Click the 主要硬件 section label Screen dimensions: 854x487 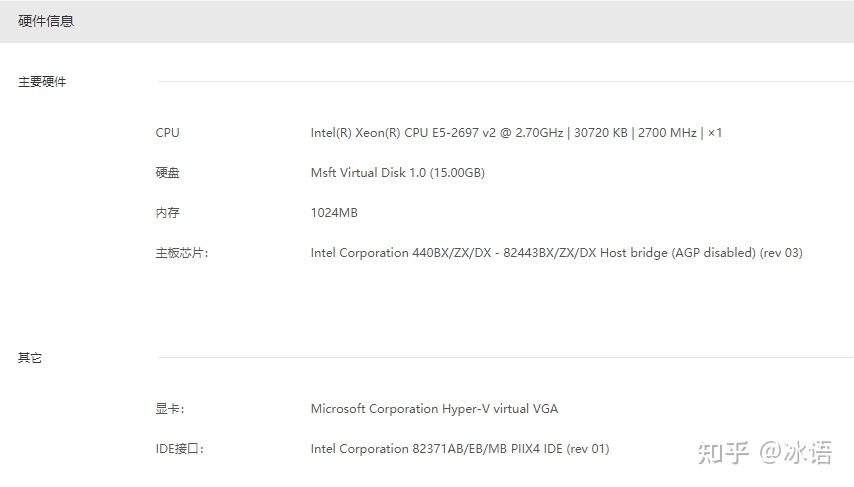[x=42, y=82]
